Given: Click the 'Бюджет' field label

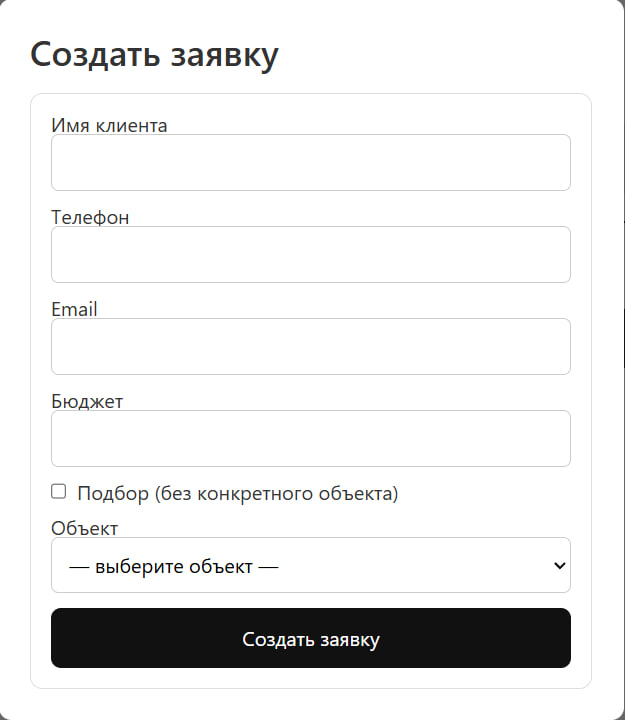Looking at the screenshot, I should tap(87, 401).
